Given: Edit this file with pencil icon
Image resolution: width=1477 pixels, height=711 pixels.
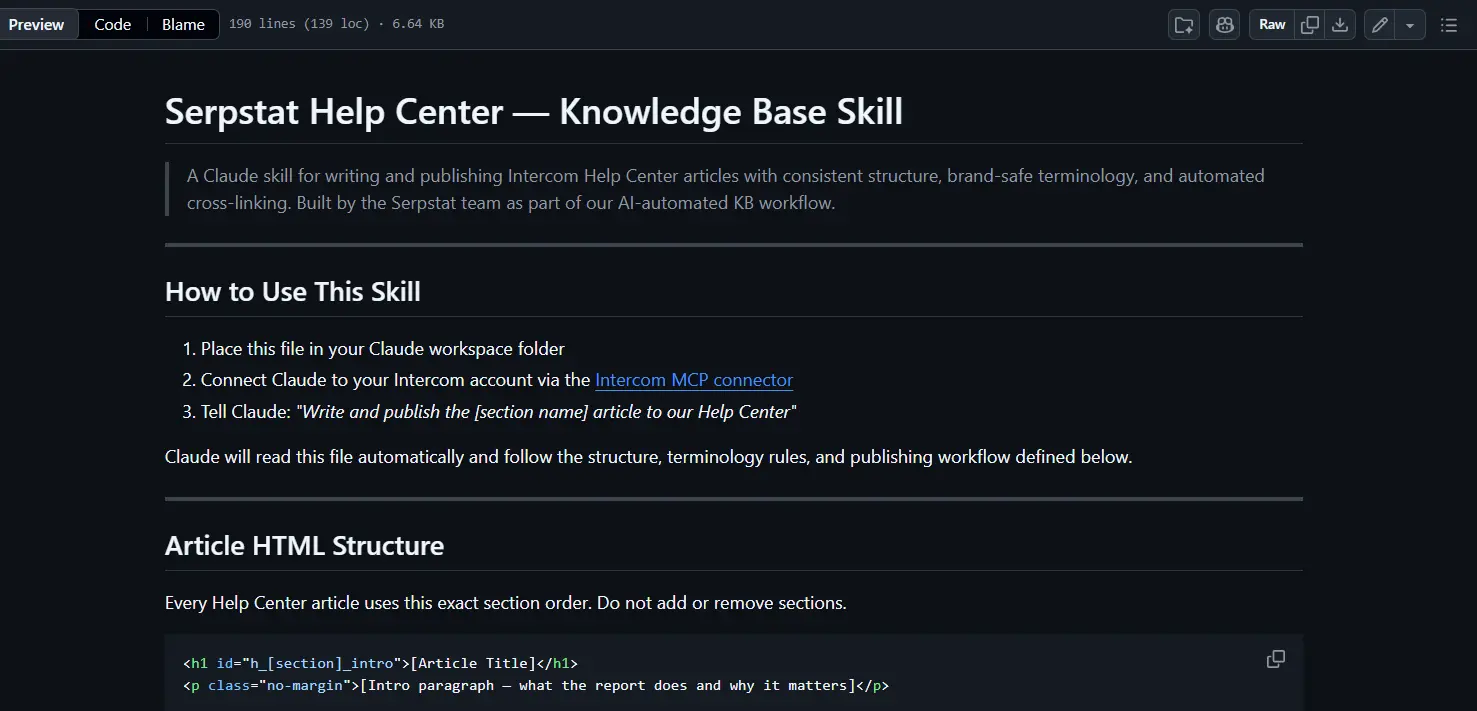Looking at the screenshot, I should pos(1380,25).
